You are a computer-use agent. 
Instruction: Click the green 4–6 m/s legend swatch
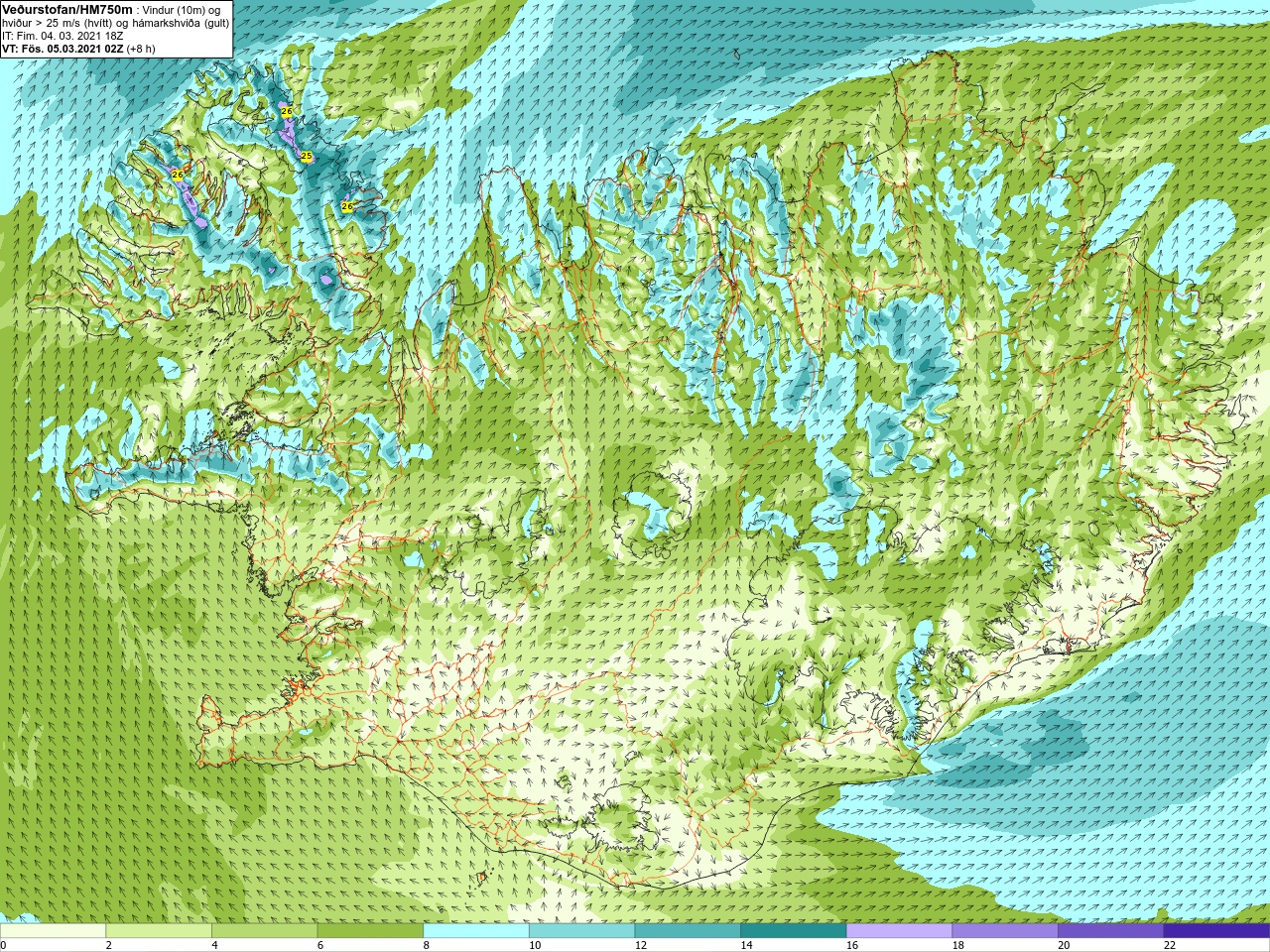tap(265, 931)
